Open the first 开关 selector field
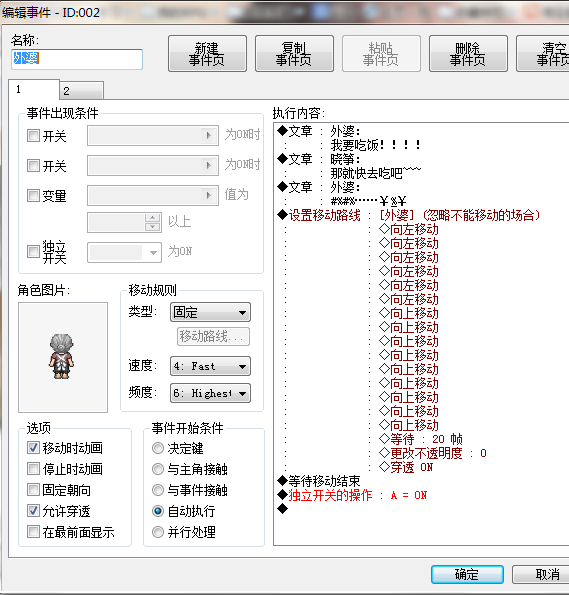569x595 pixels. (153, 135)
